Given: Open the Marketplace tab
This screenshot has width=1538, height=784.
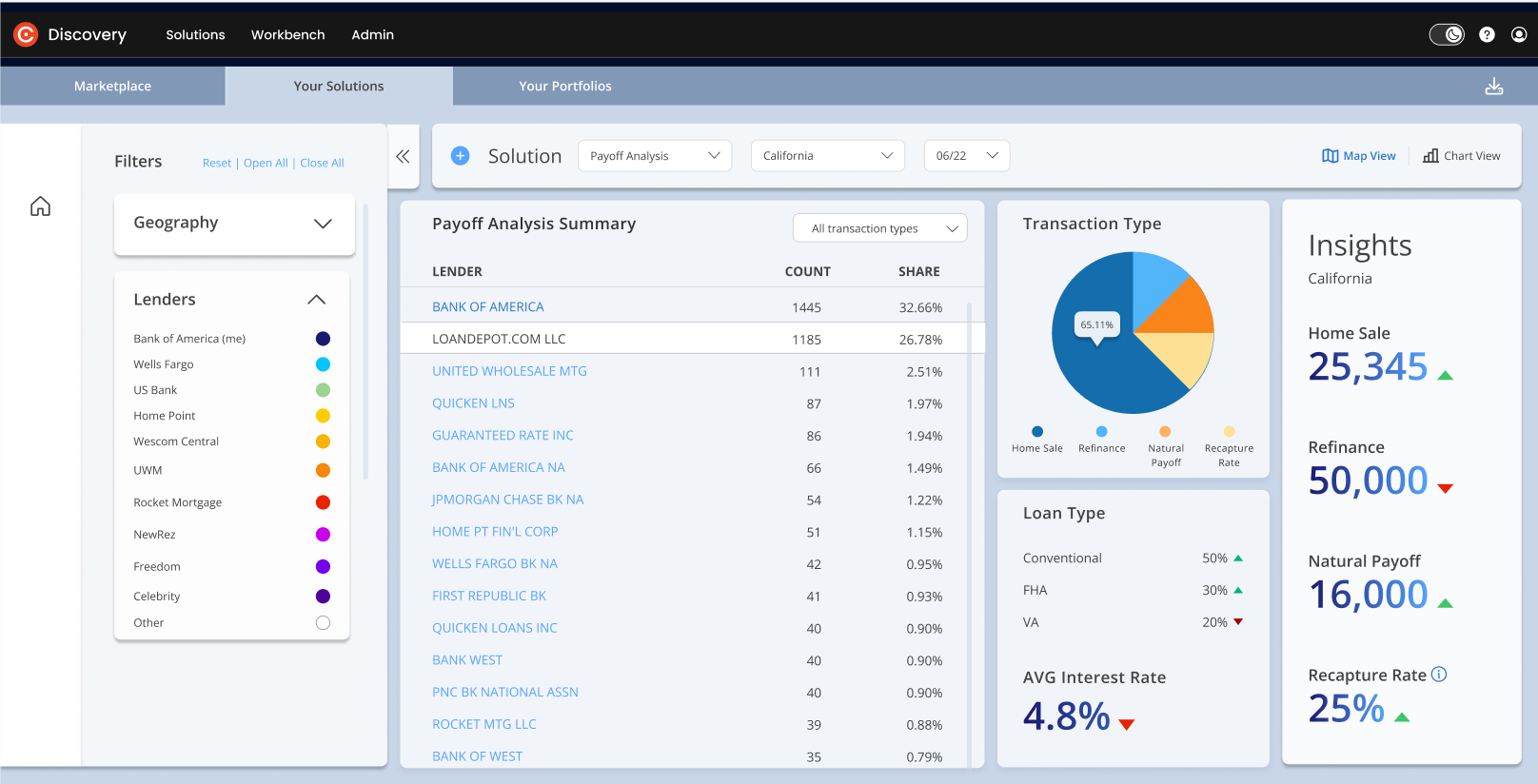Looking at the screenshot, I should 112,86.
